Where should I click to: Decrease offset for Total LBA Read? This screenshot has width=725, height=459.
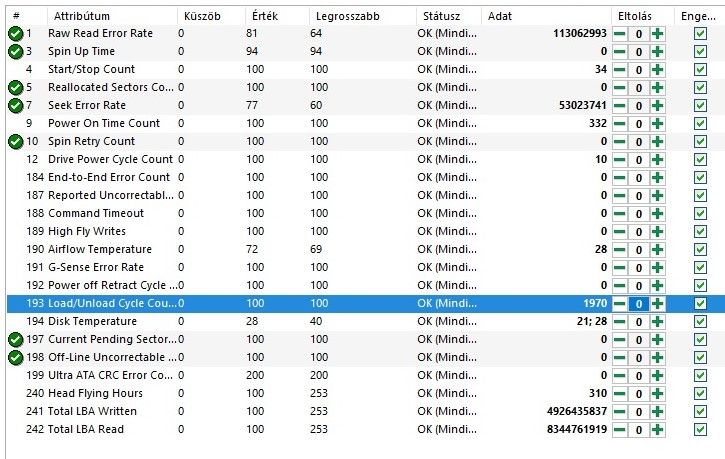click(x=620, y=430)
